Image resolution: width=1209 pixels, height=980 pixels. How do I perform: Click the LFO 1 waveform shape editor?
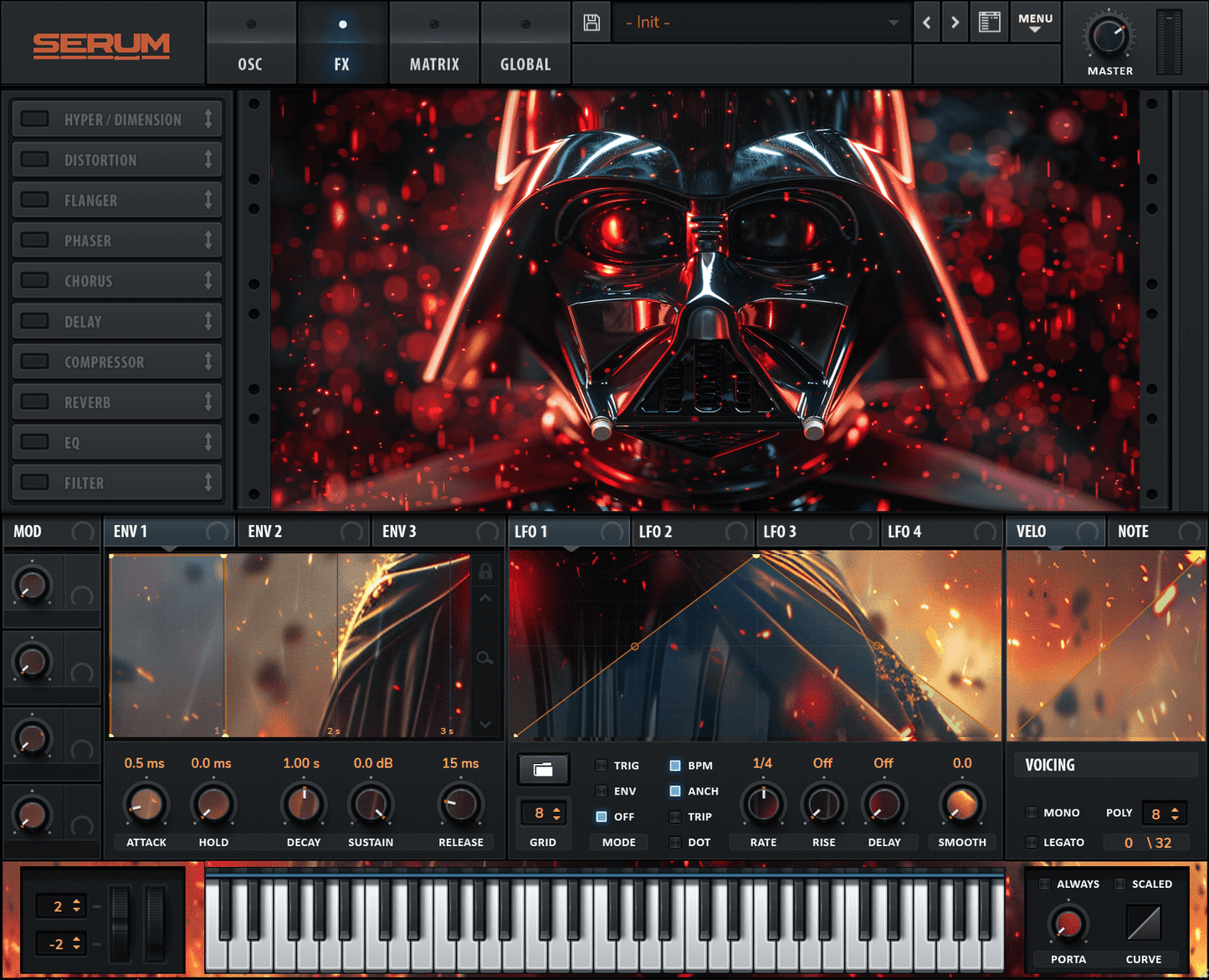click(756, 644)
